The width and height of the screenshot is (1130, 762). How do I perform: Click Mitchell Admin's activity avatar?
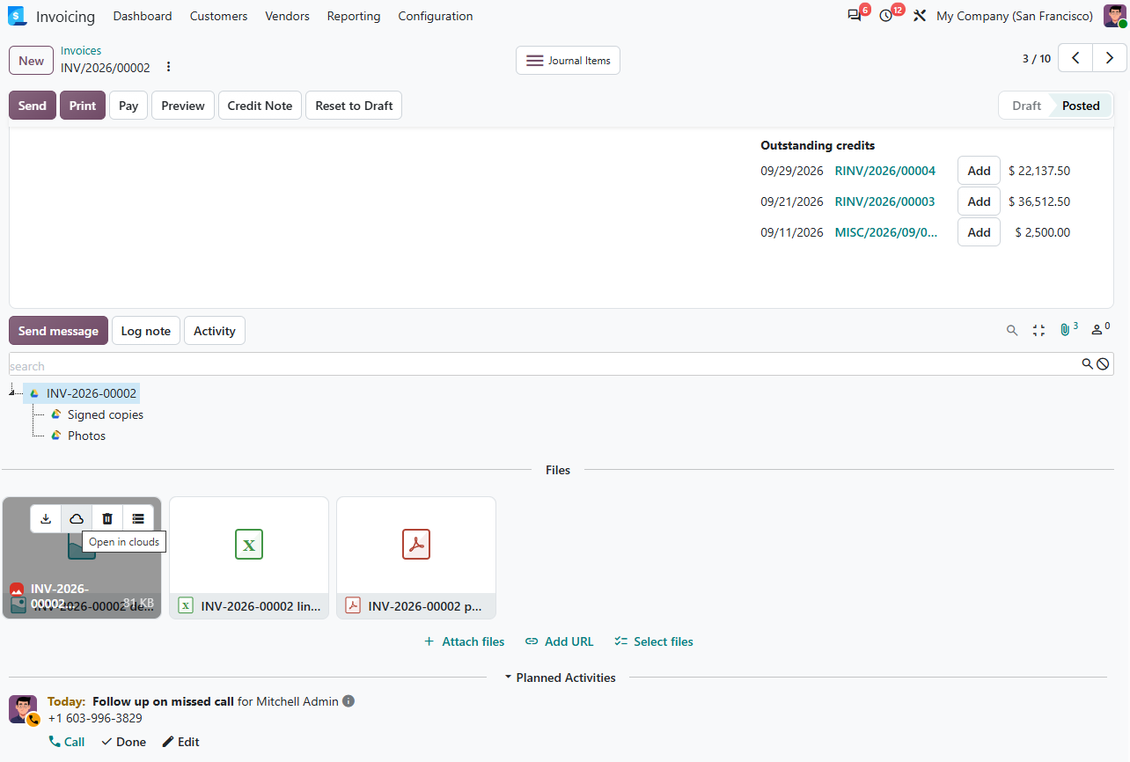point(23,709)
